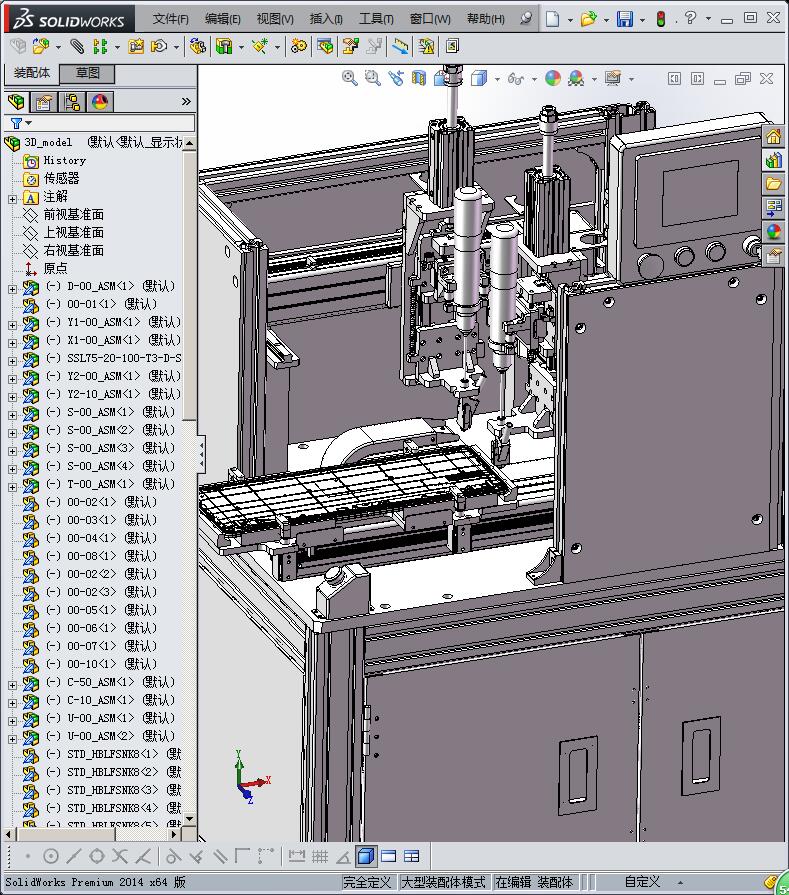Open the 工具(T) menu
The image size is (789, 895).
coord(376,19)
